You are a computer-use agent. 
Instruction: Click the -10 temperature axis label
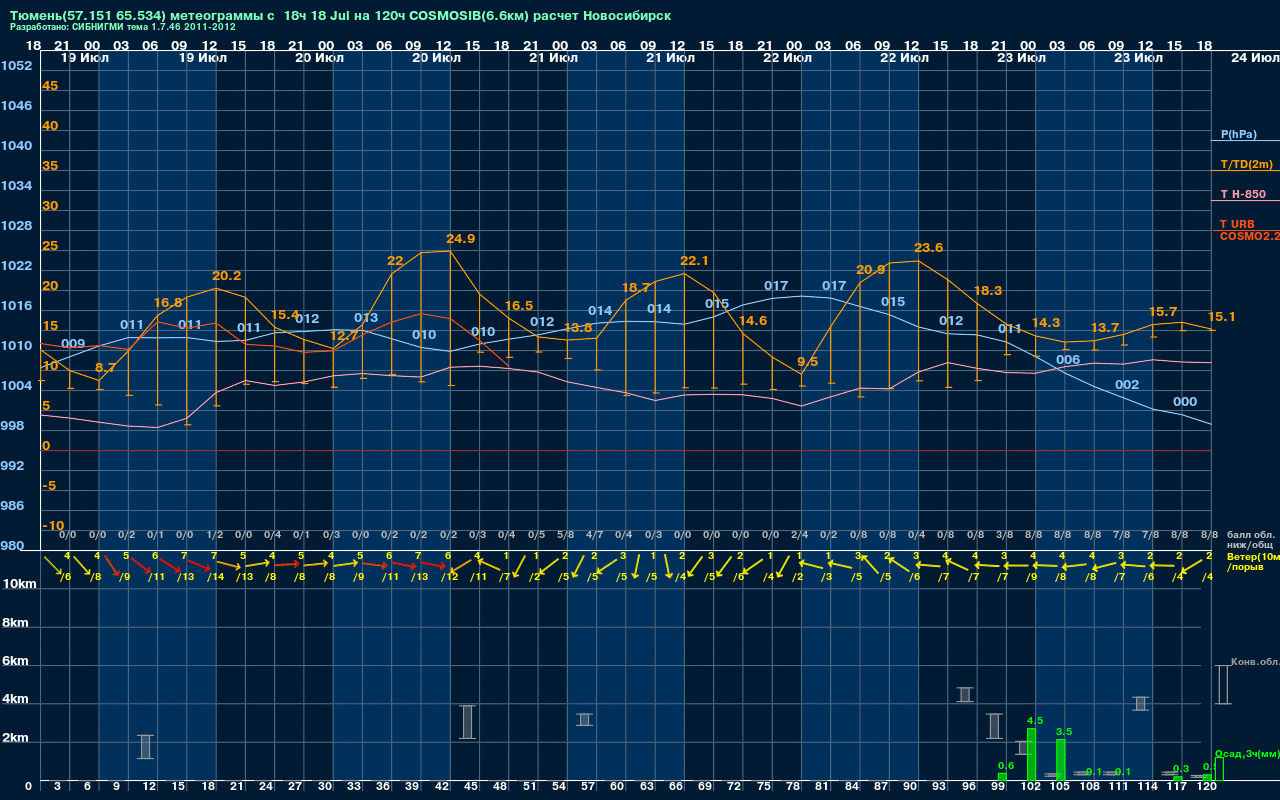53,526
